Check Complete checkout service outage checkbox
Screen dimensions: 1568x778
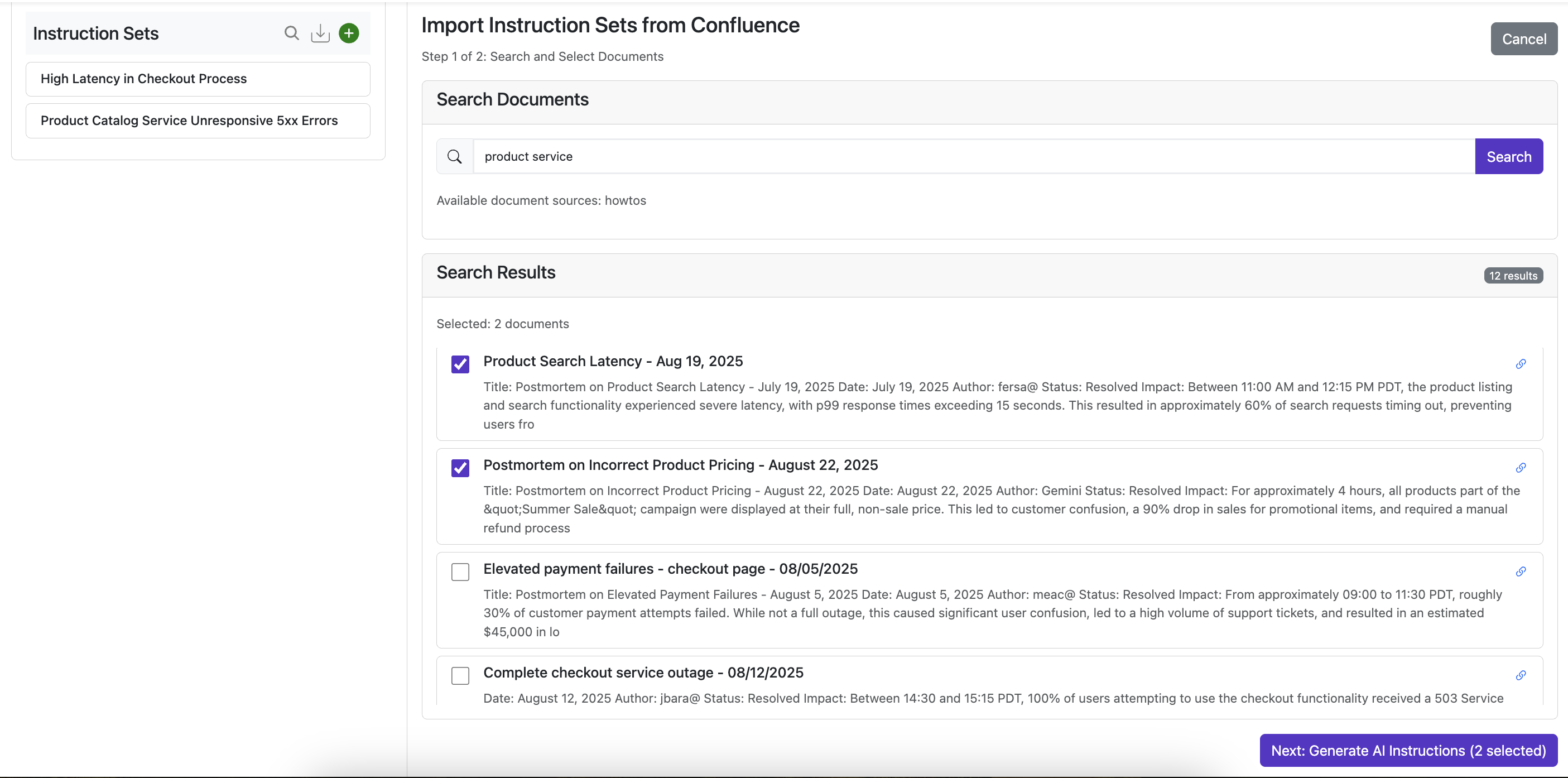[x=460, y=675]
